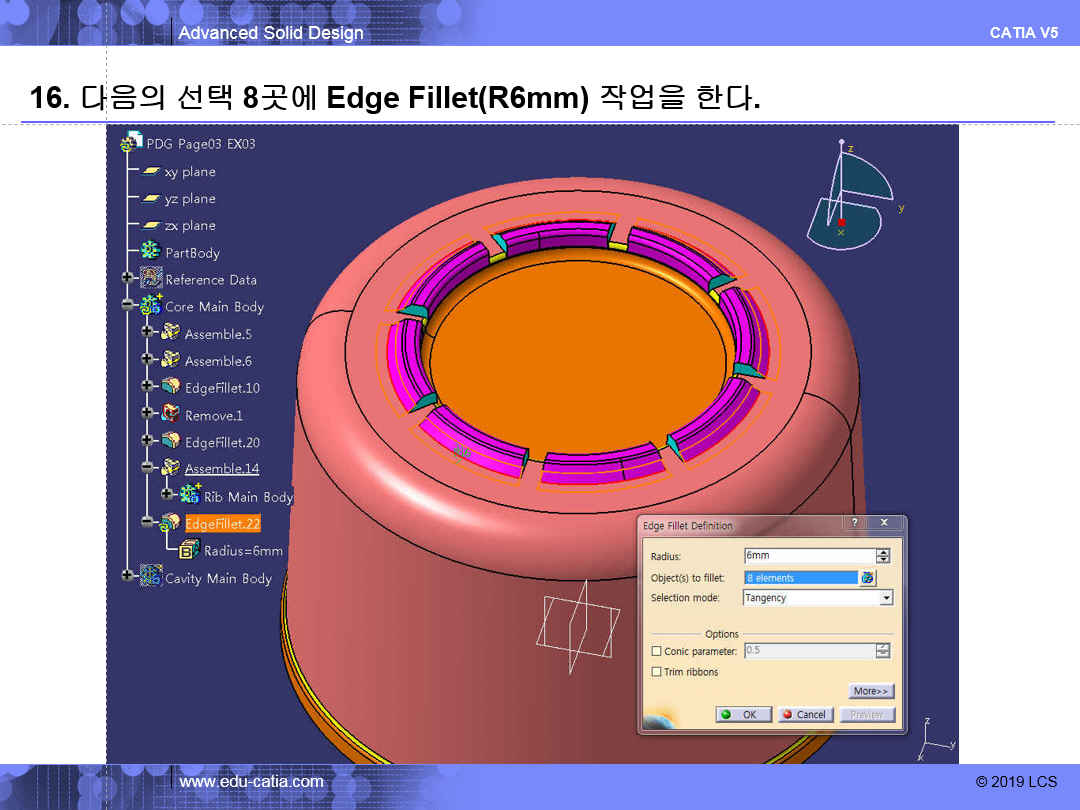
Task: Select Rib Main Body in the tree
Action: click(248, 497)
